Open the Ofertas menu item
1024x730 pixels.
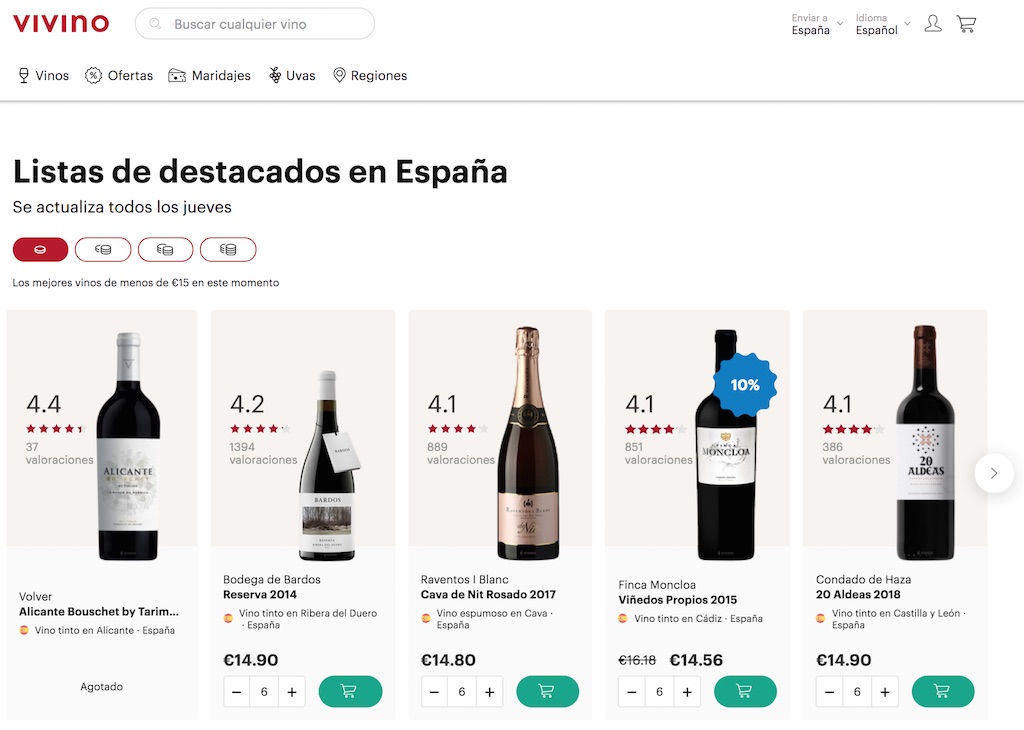119,75
